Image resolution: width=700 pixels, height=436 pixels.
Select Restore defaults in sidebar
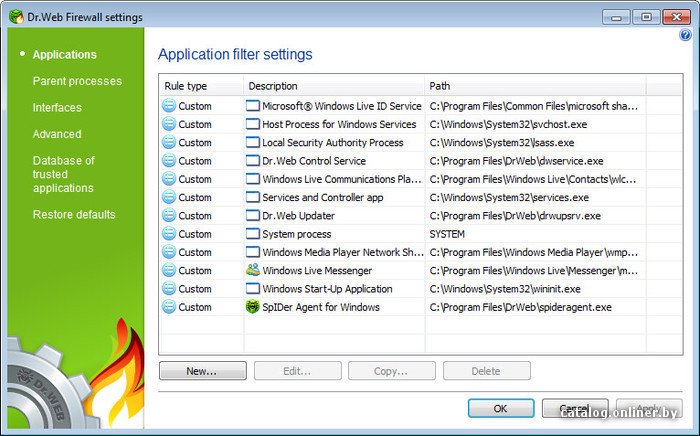(x=74, y=214)
